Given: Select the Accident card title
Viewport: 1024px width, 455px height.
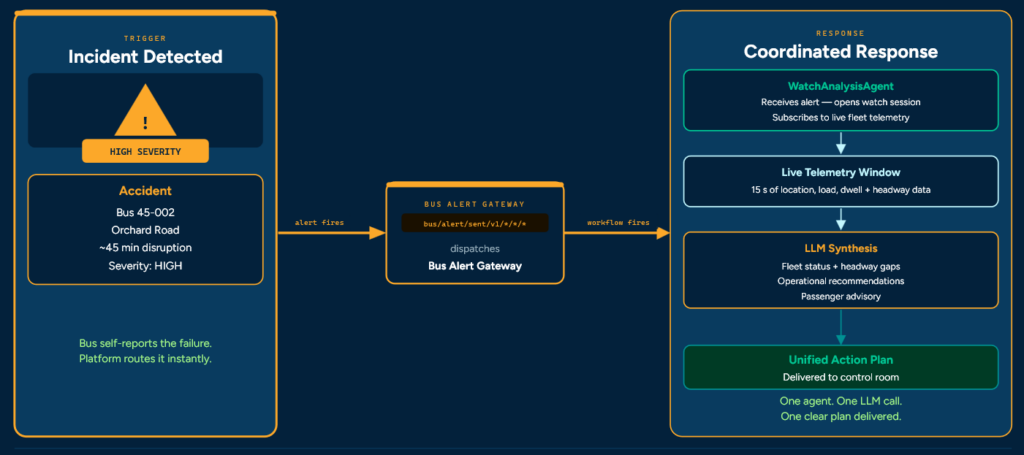Looking at the screenshot, I should (x=145, y=191).
